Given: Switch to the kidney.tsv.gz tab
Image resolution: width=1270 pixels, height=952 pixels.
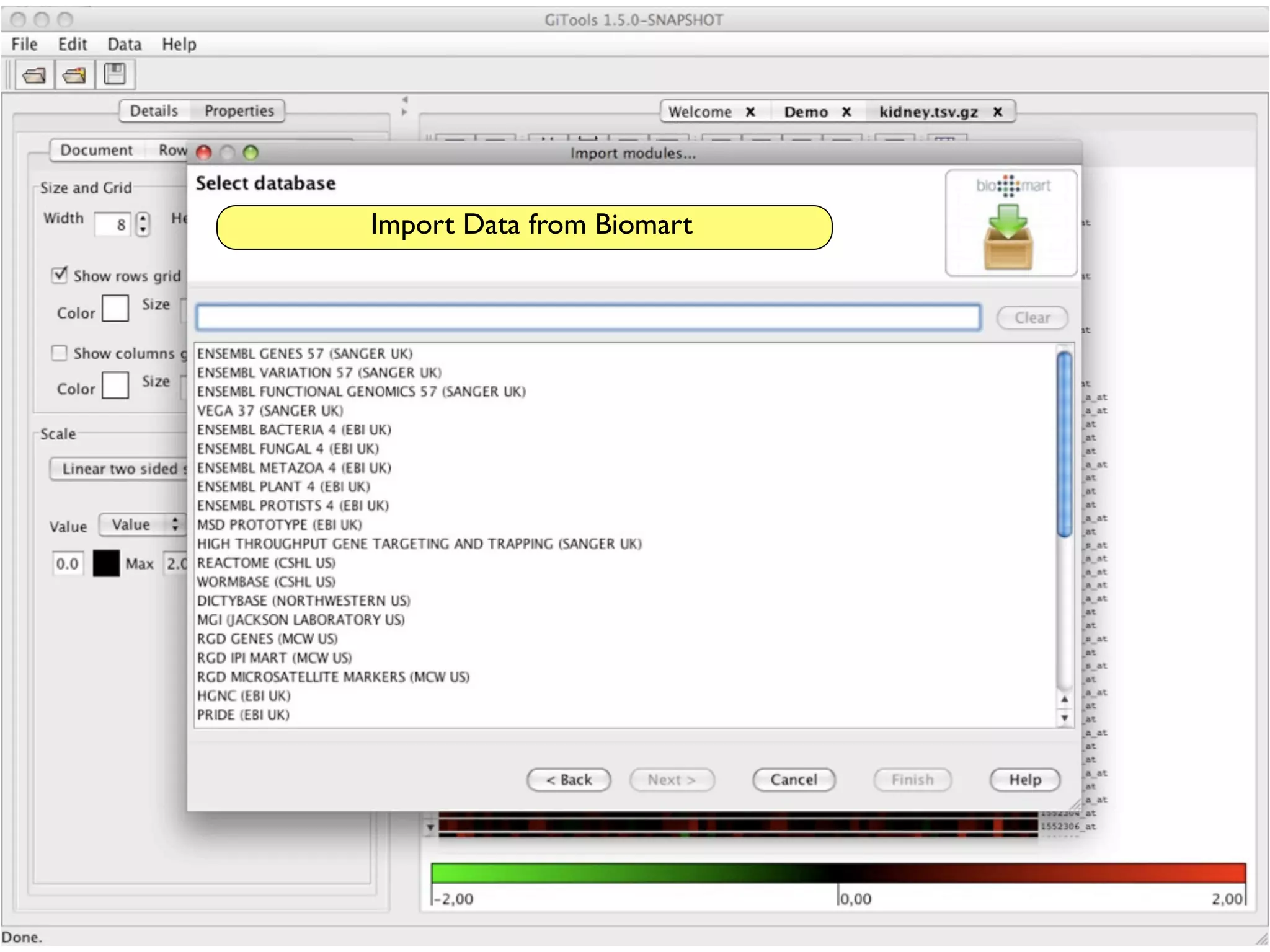Looking at the screenshot, I should click(x=928, y=112).
